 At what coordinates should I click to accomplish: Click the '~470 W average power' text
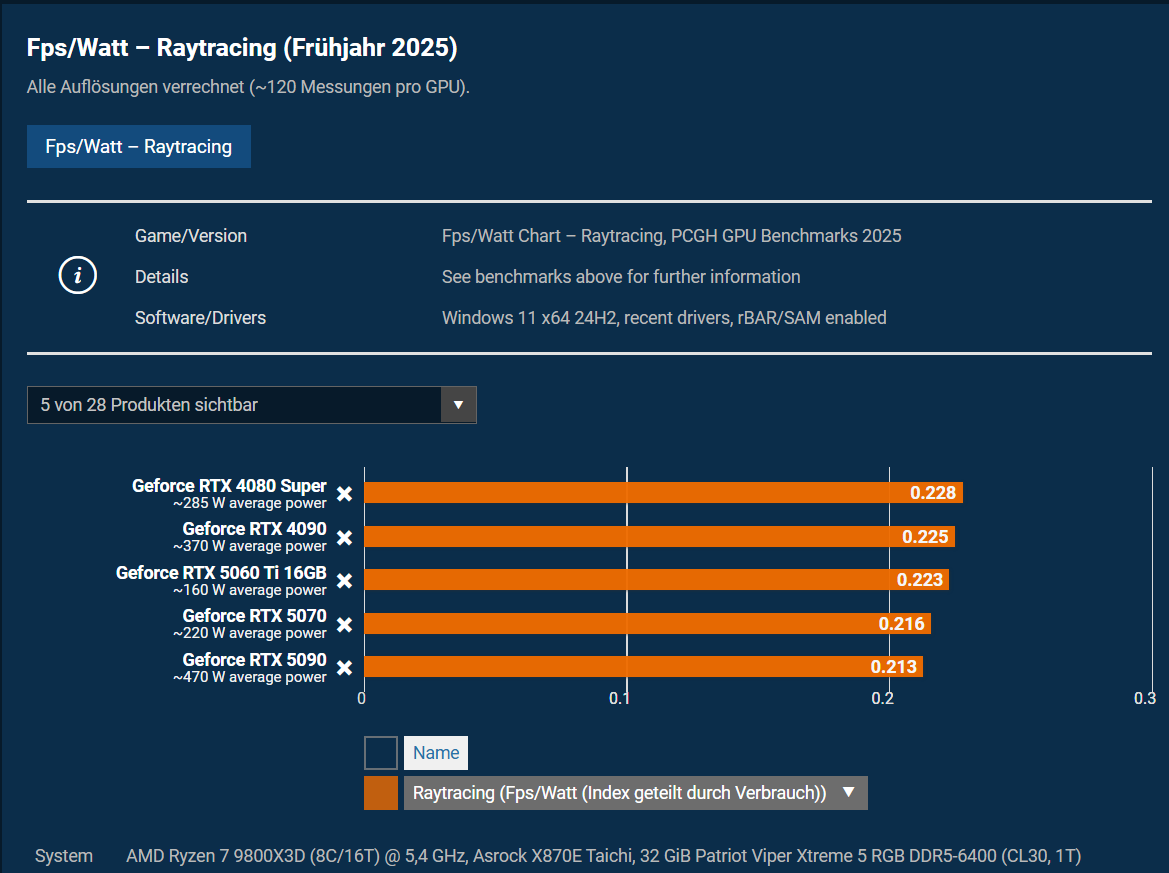250,678
